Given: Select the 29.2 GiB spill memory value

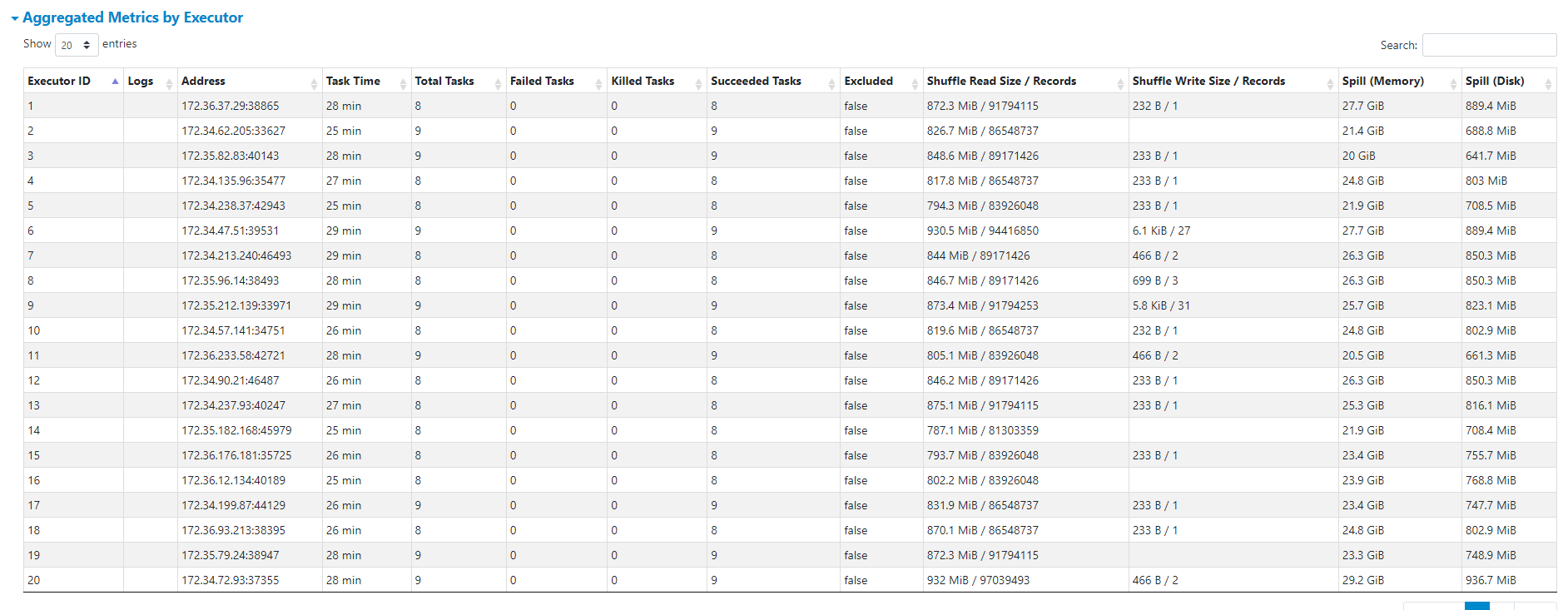Looking at the screenshot, I should point(1363,580).
